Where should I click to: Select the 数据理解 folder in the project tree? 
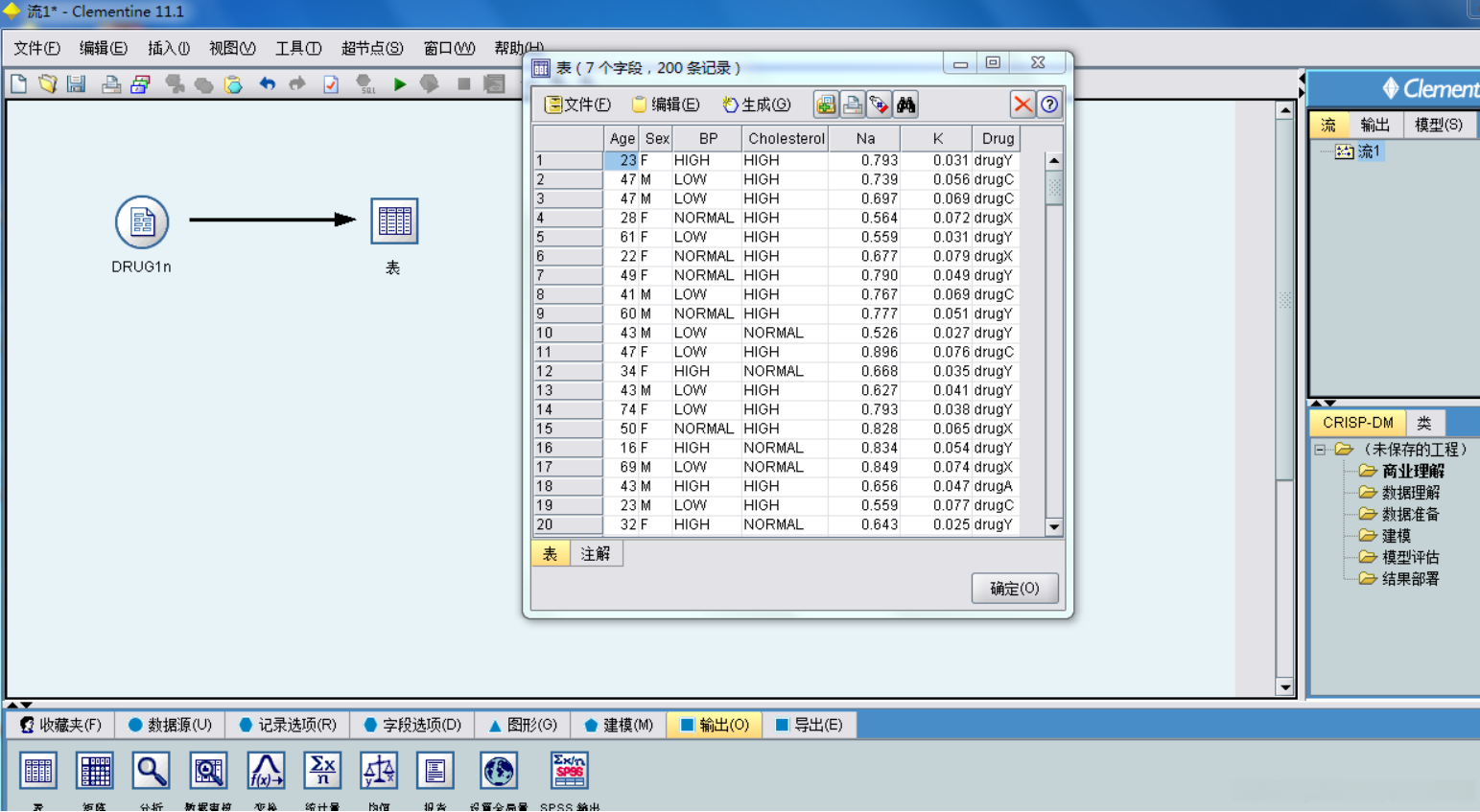[x=1399, y=493]
